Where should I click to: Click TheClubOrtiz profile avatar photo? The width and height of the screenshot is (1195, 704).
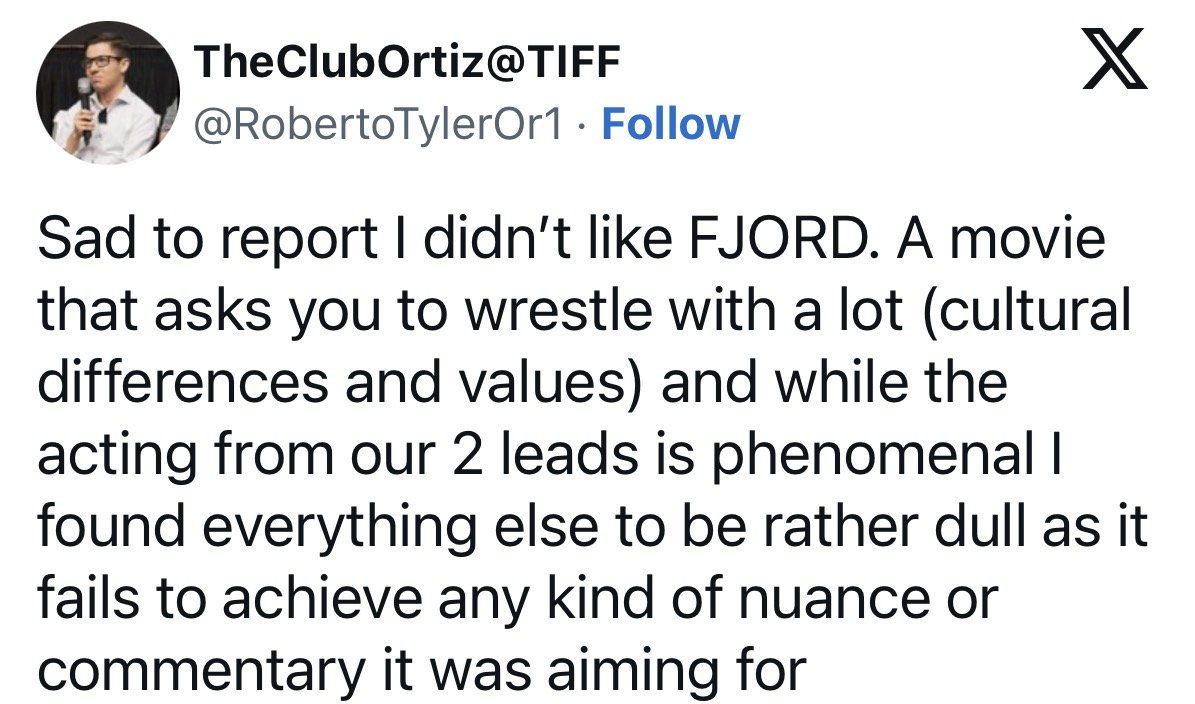pos(107,92)
